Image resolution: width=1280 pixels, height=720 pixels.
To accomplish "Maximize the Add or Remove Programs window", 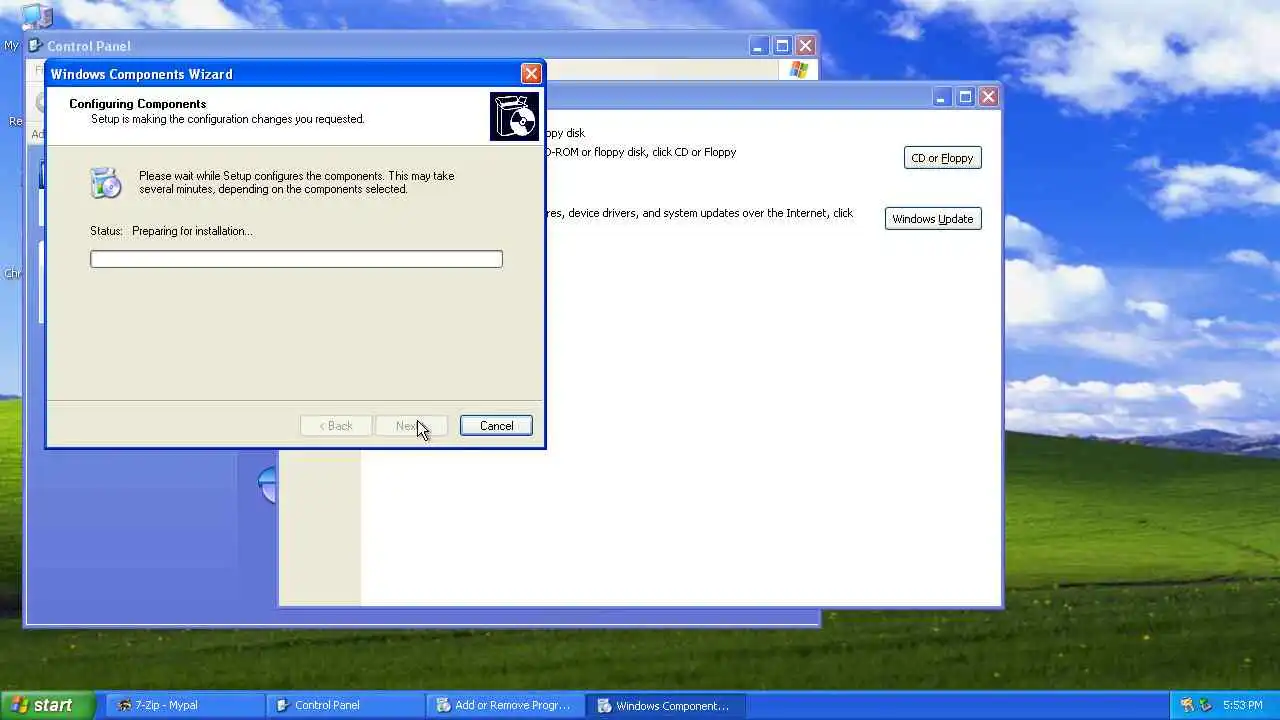I will click(x=965, y=97).
